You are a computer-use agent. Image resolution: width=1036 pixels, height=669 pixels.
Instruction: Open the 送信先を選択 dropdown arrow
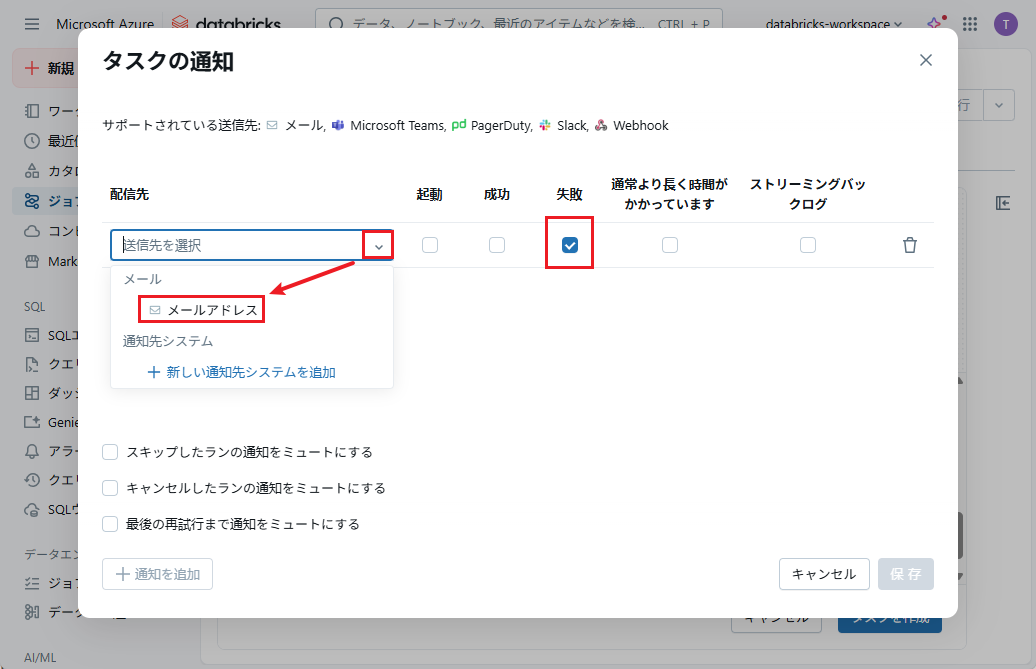tap(379, 246)
